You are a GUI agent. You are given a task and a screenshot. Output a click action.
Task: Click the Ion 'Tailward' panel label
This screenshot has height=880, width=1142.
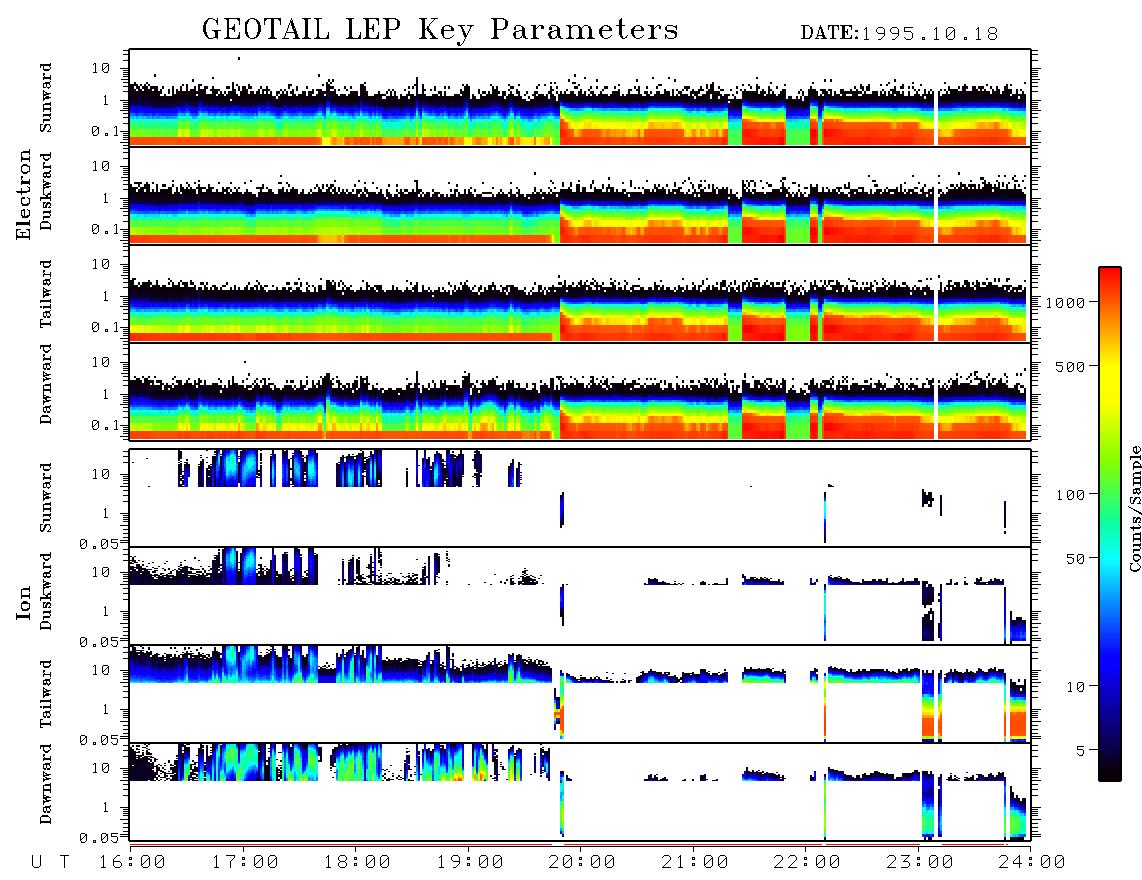pos(46,694)
